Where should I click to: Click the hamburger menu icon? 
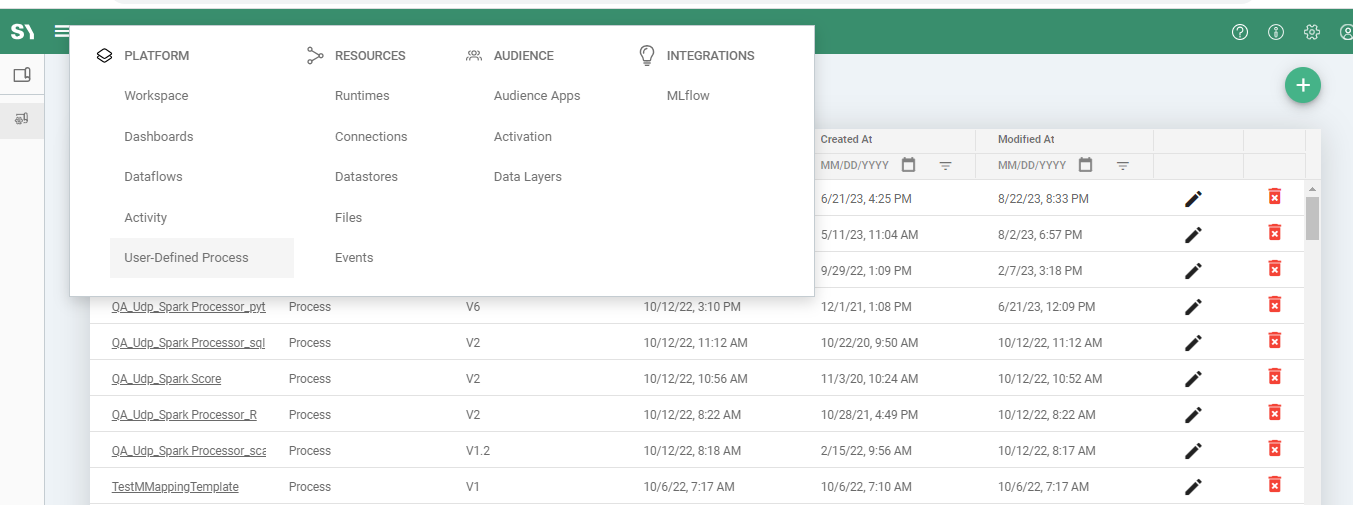click(x=63, y=32)
